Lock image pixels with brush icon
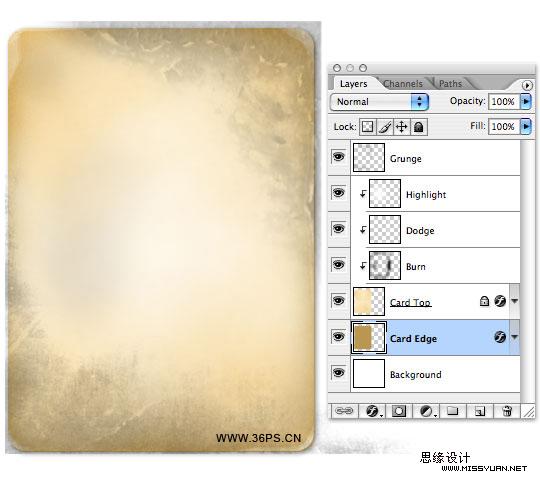Screen dimensions: 540x480 pyautogui.click(x=385, y=127)
